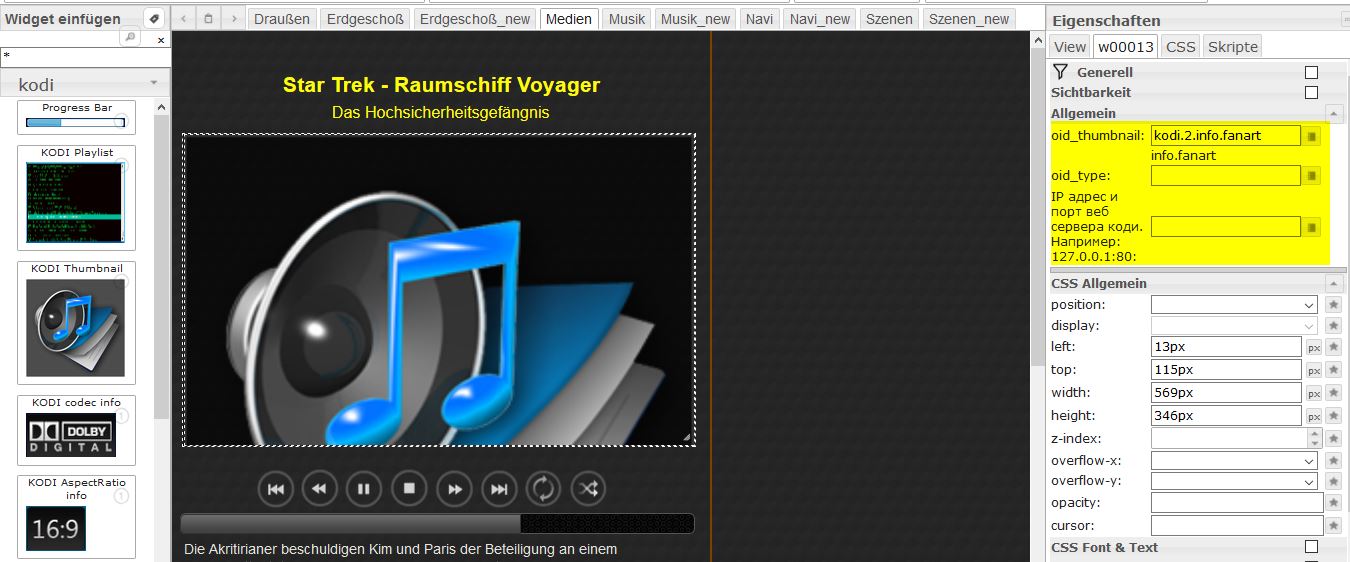Toggle the Generell section checkbox
Screen dimensions: 1350x562
1311,72
